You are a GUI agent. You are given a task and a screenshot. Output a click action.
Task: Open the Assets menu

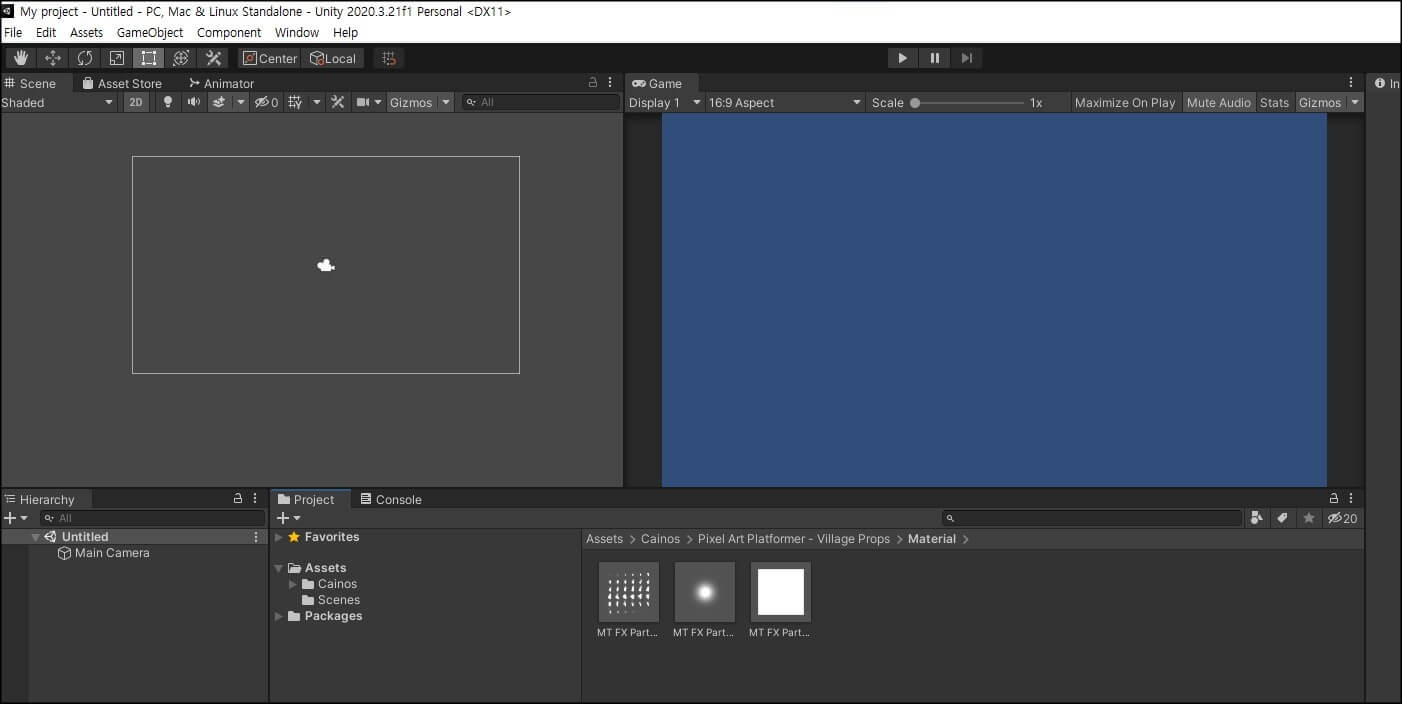click(86, 32)
